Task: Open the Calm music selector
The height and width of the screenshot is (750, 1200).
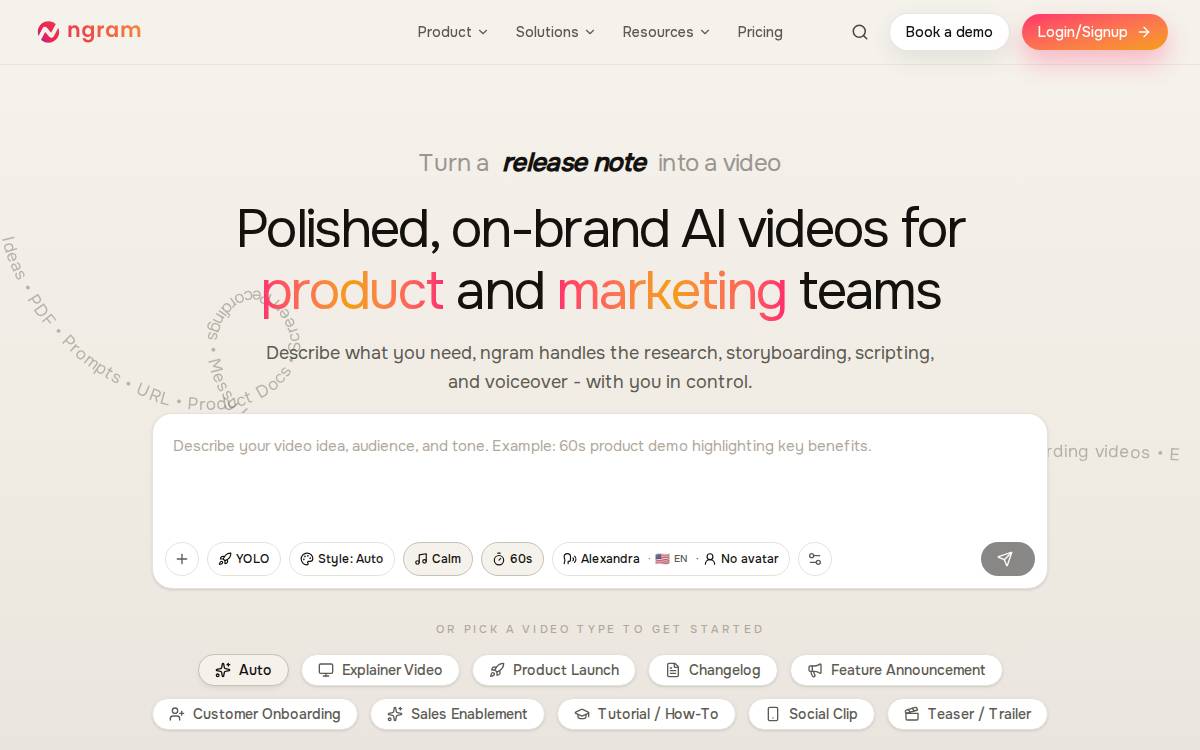Action: [438, 559]
